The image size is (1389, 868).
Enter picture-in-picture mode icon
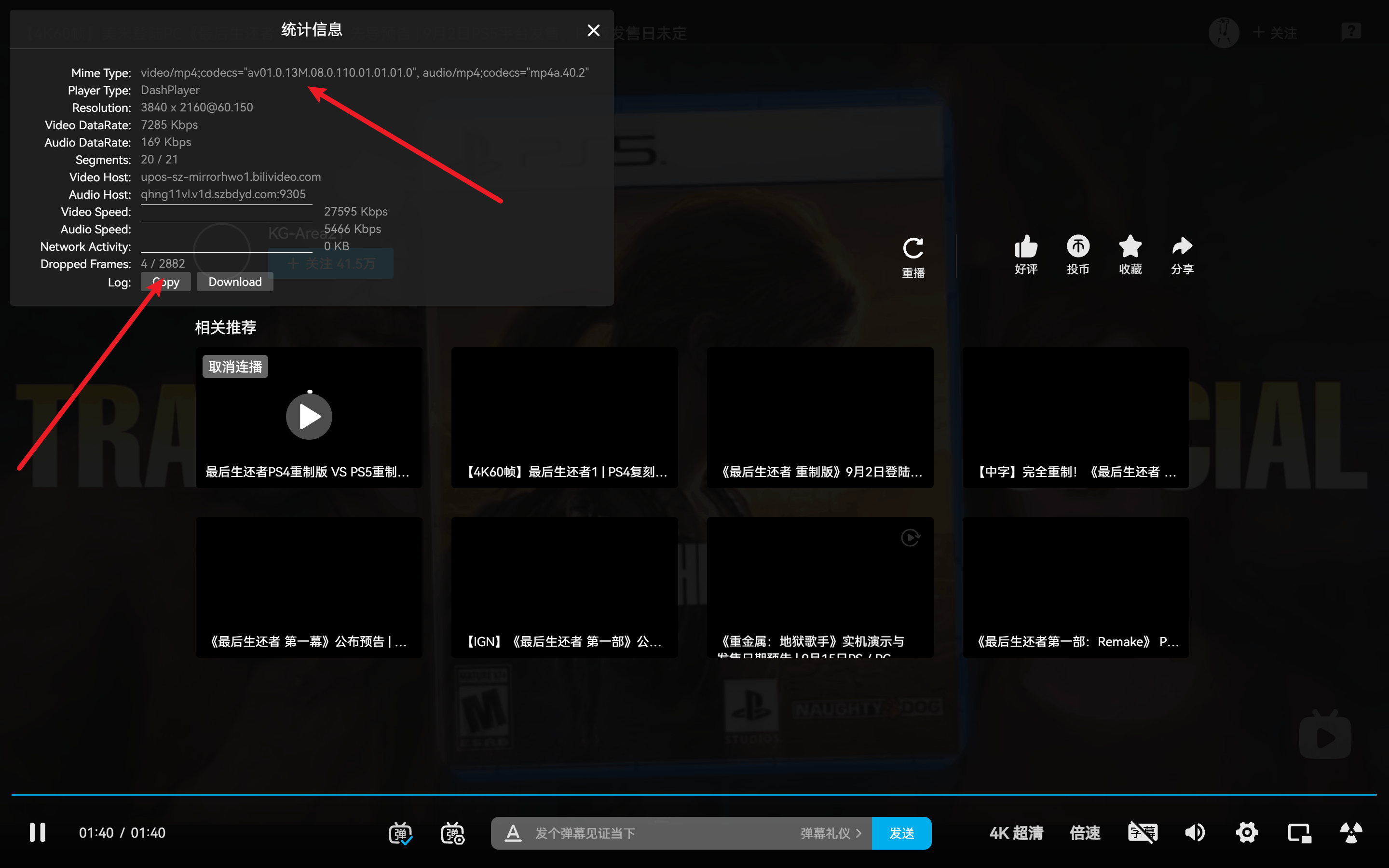tap(1299, 832)
